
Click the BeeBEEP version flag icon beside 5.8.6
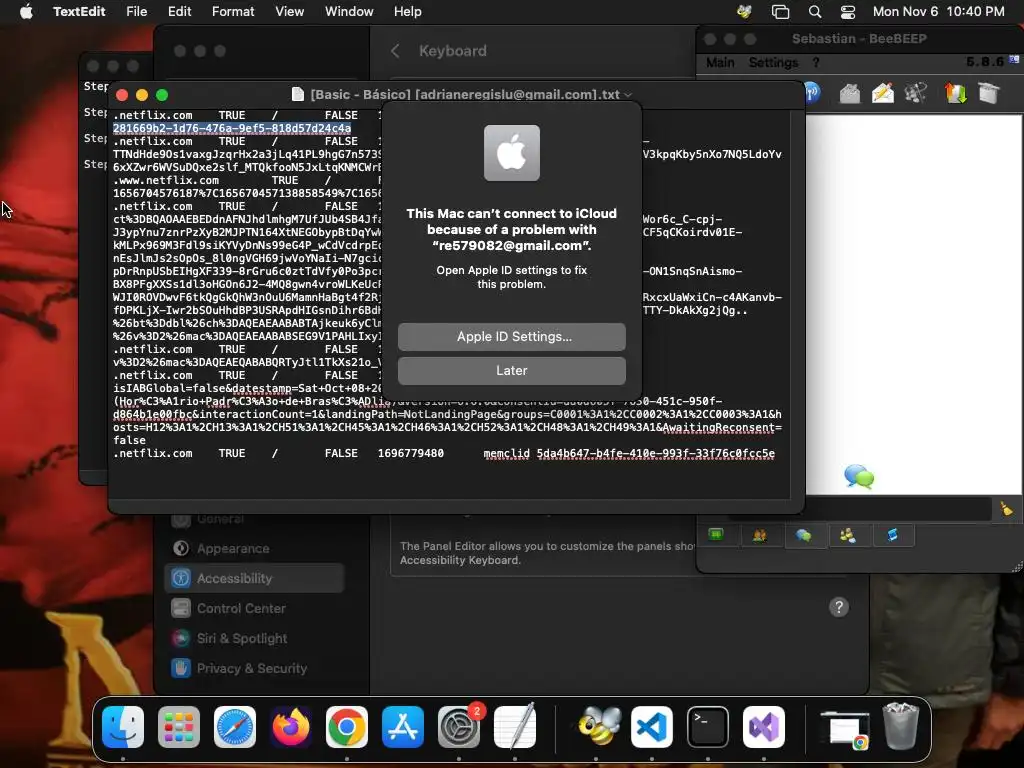[1014, 59]
